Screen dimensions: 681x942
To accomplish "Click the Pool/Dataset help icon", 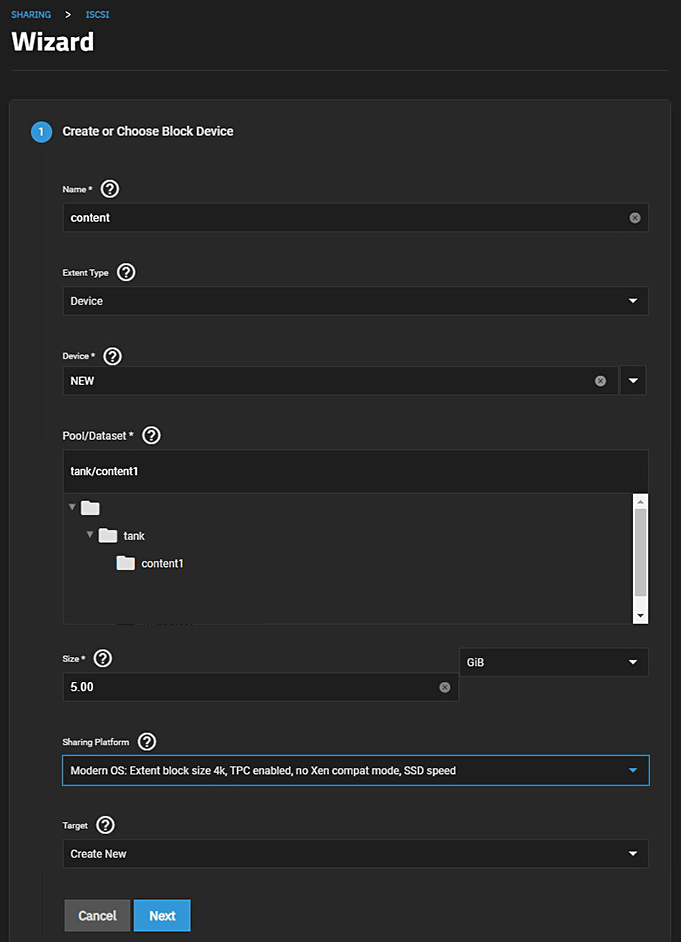I will pos(152,435).
